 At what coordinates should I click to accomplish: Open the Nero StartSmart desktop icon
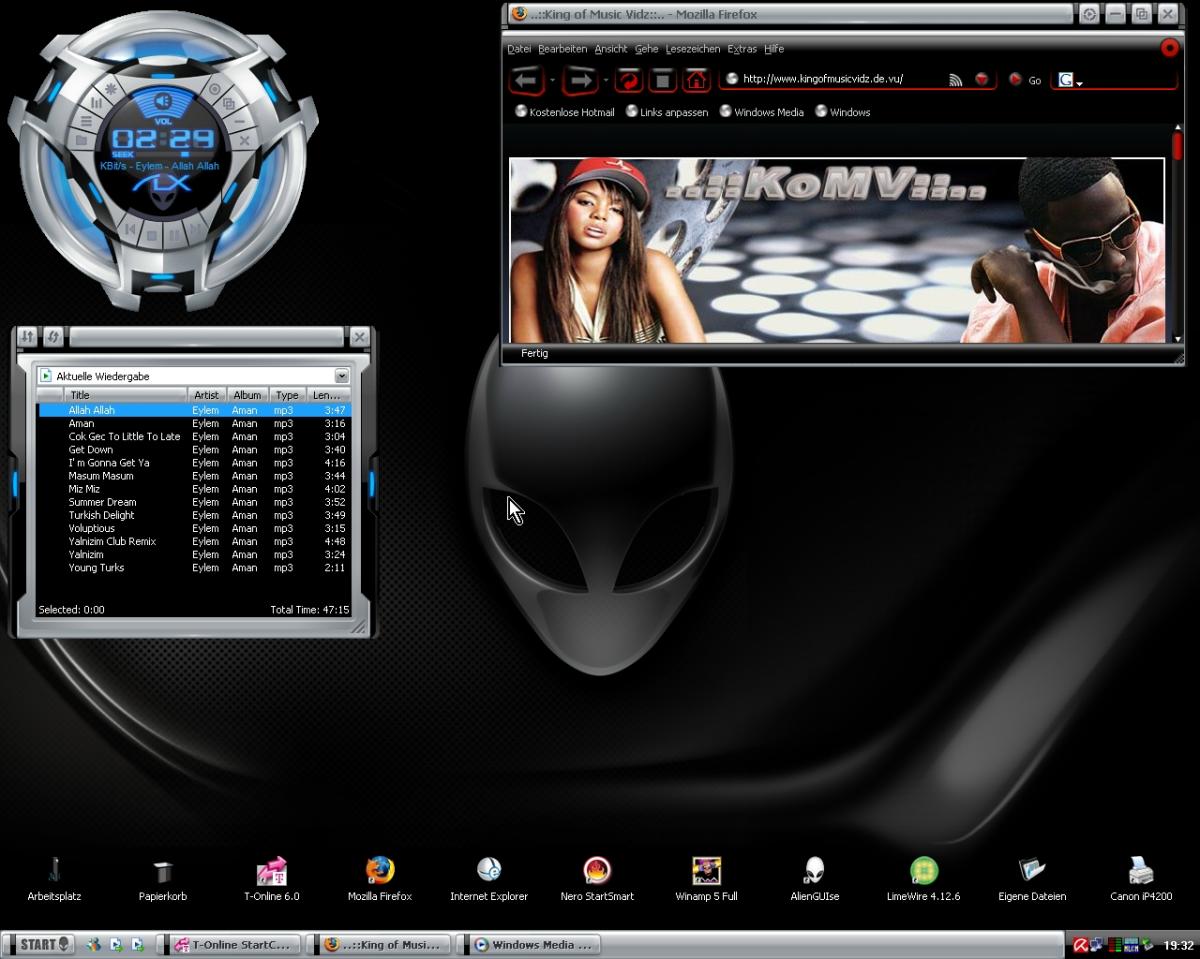pos(597,879)
